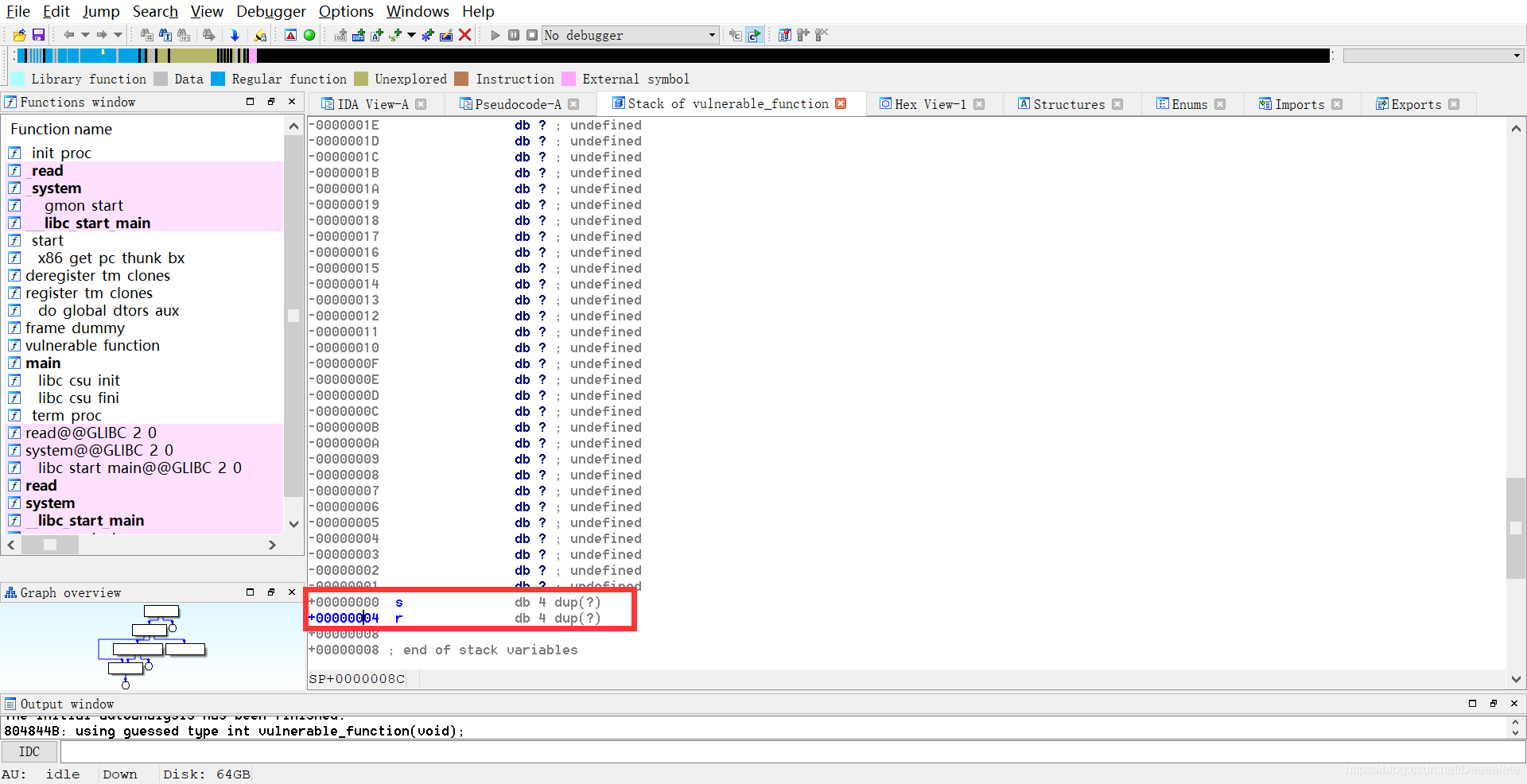Viewport: 1527px width, 784px height.
Task: Open the Options menu
Action: coord(346,11)
